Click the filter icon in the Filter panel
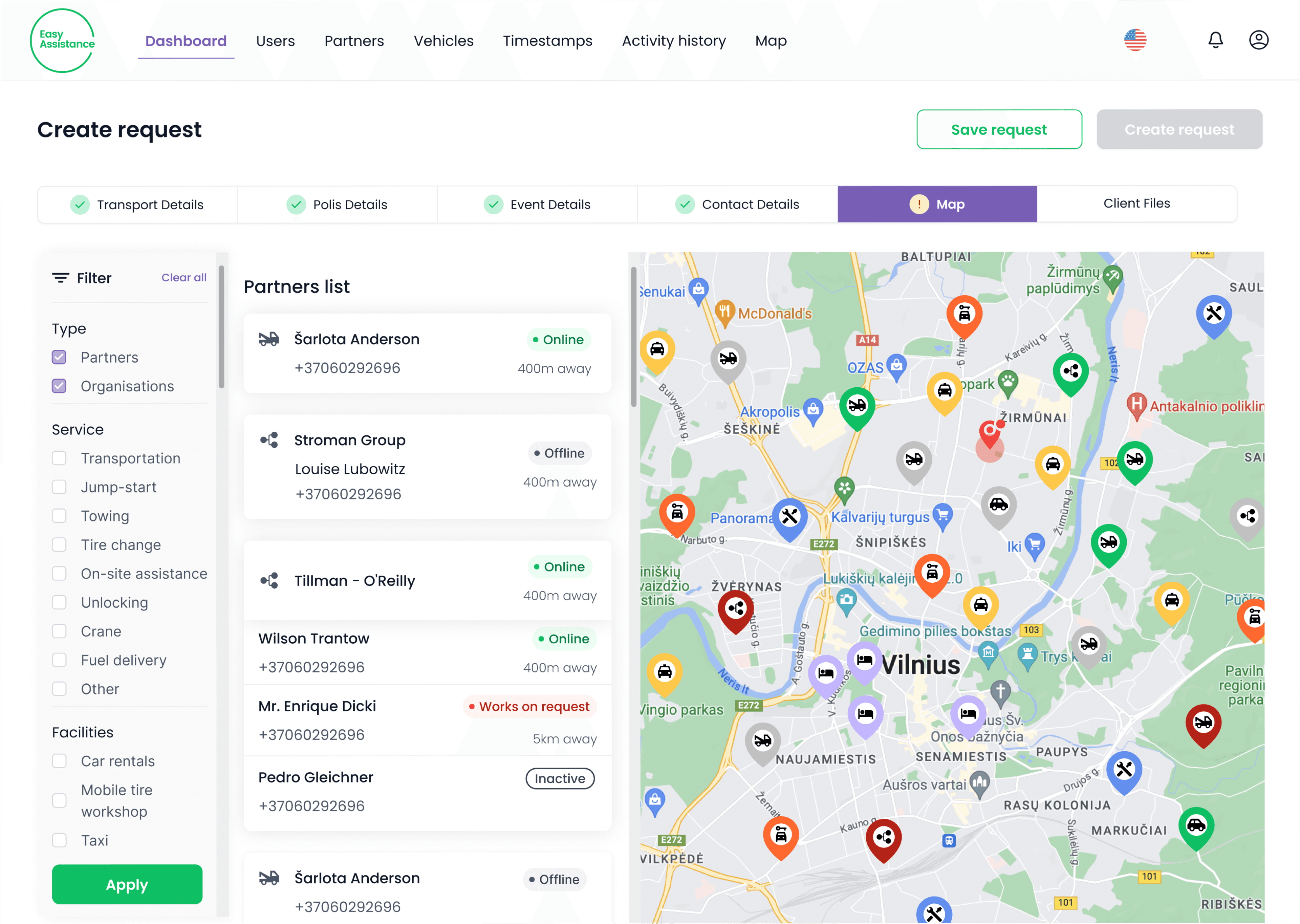 61,278
